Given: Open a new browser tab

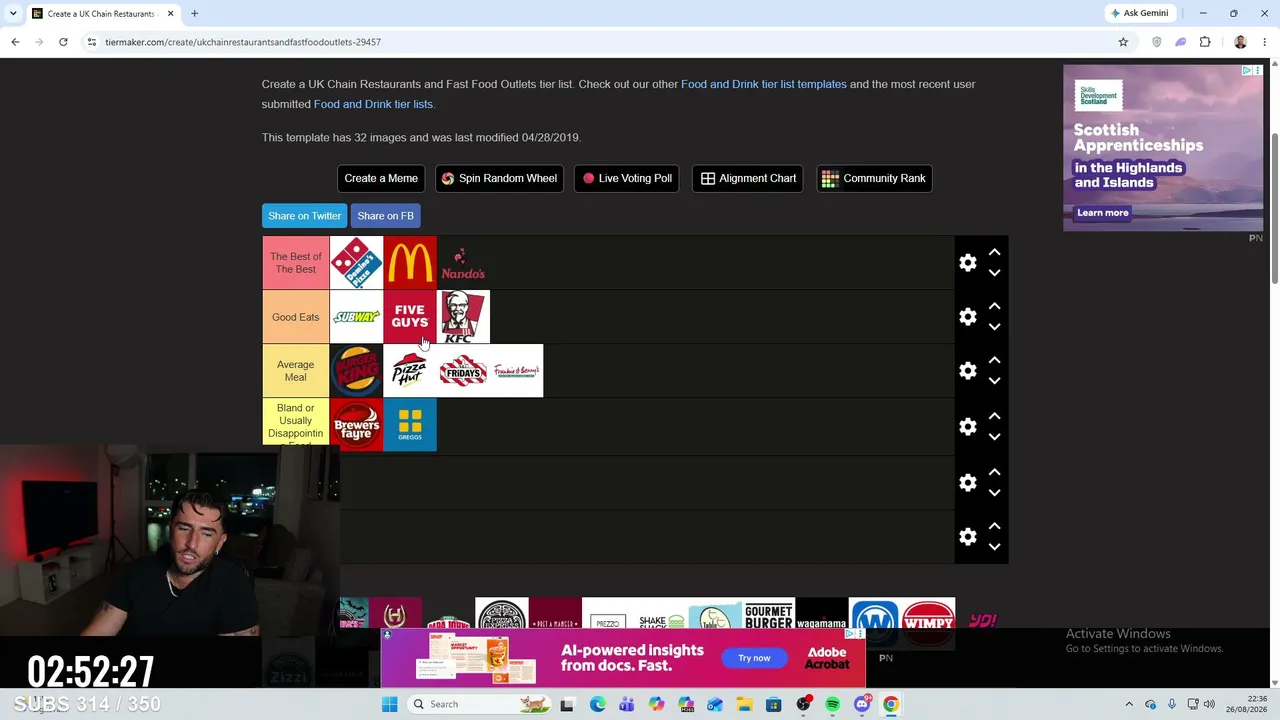Looking at the screenshot, I should (195, 13).
